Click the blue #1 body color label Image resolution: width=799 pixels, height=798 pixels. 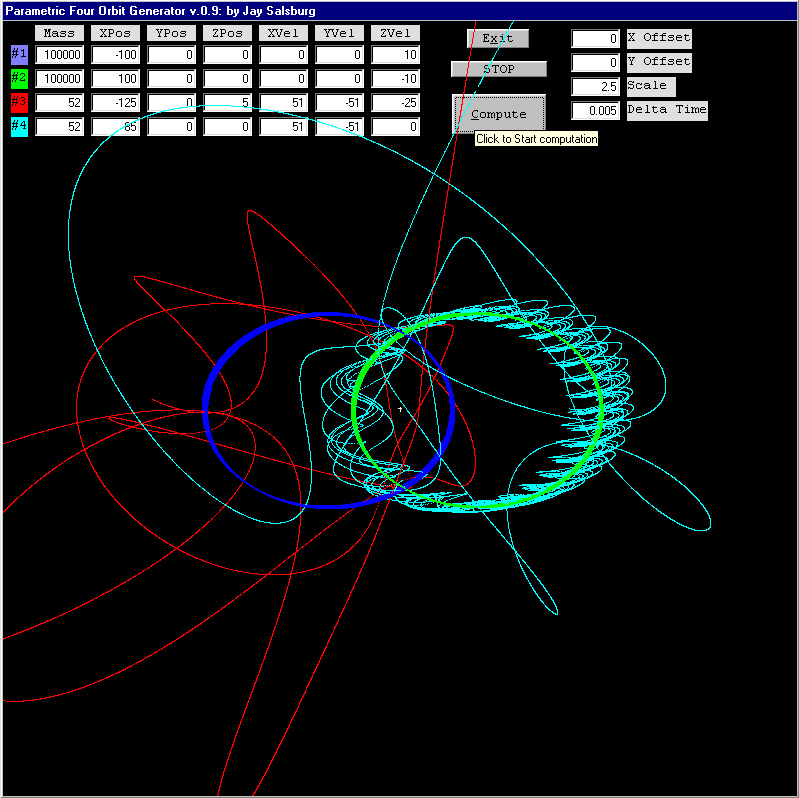pyautogui.click(x=19, y=54)
